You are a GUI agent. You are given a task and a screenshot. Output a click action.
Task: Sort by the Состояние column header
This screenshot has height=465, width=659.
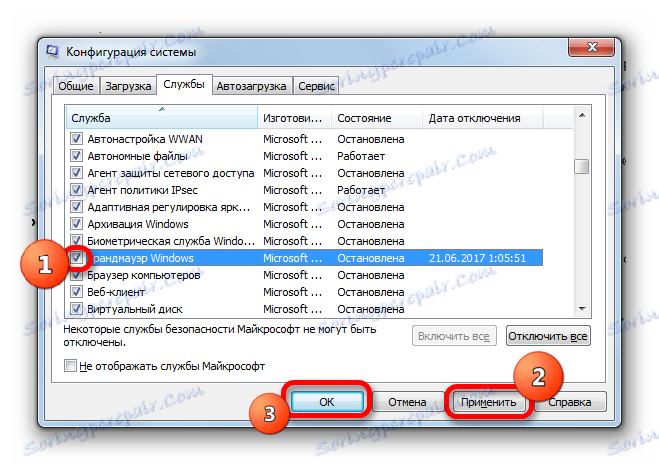pos(377,118)
